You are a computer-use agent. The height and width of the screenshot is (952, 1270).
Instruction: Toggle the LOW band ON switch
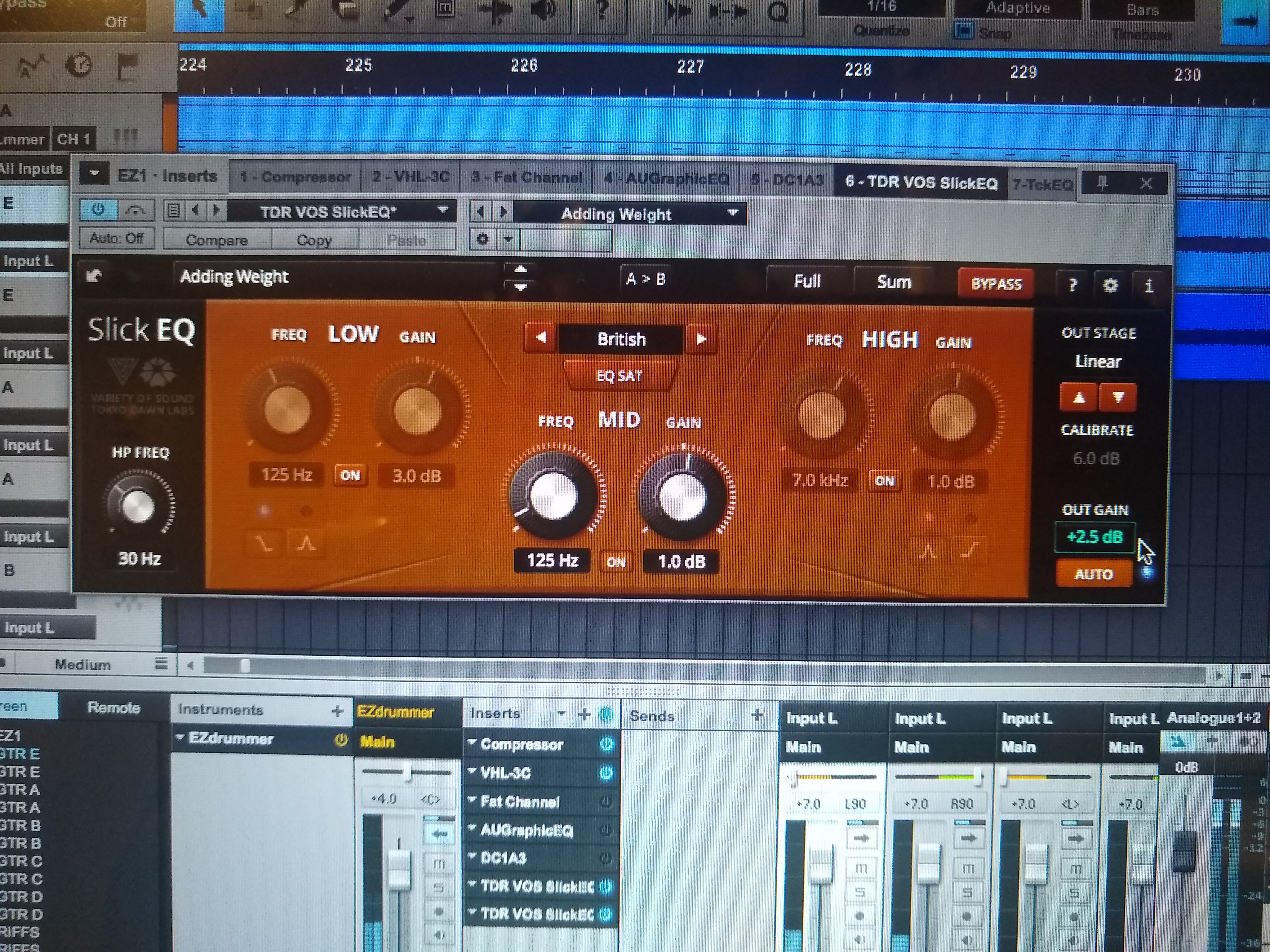click(x=350, y=475)
